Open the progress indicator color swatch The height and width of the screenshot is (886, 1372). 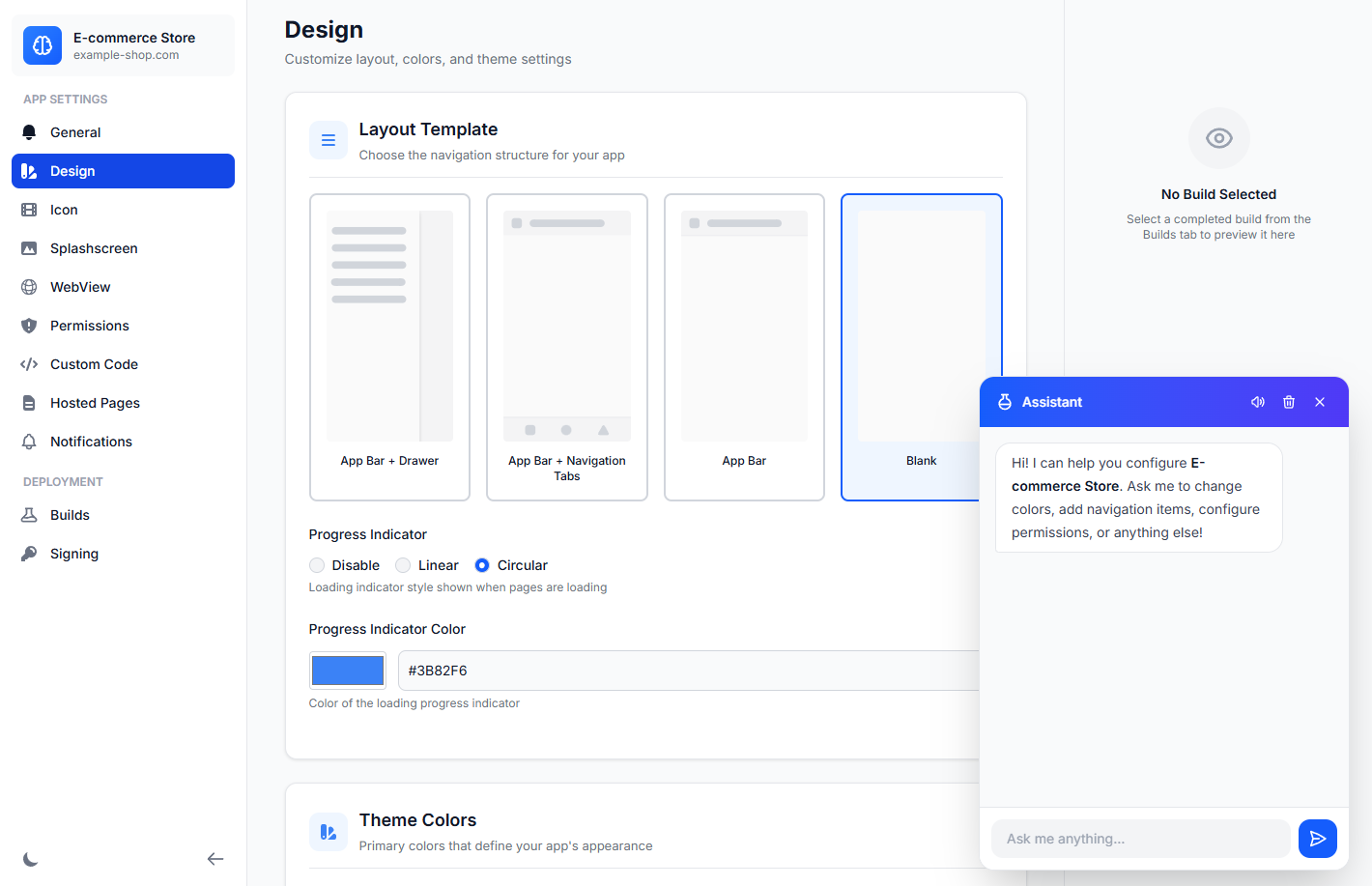pyautogui.click(x=348, y=671)
